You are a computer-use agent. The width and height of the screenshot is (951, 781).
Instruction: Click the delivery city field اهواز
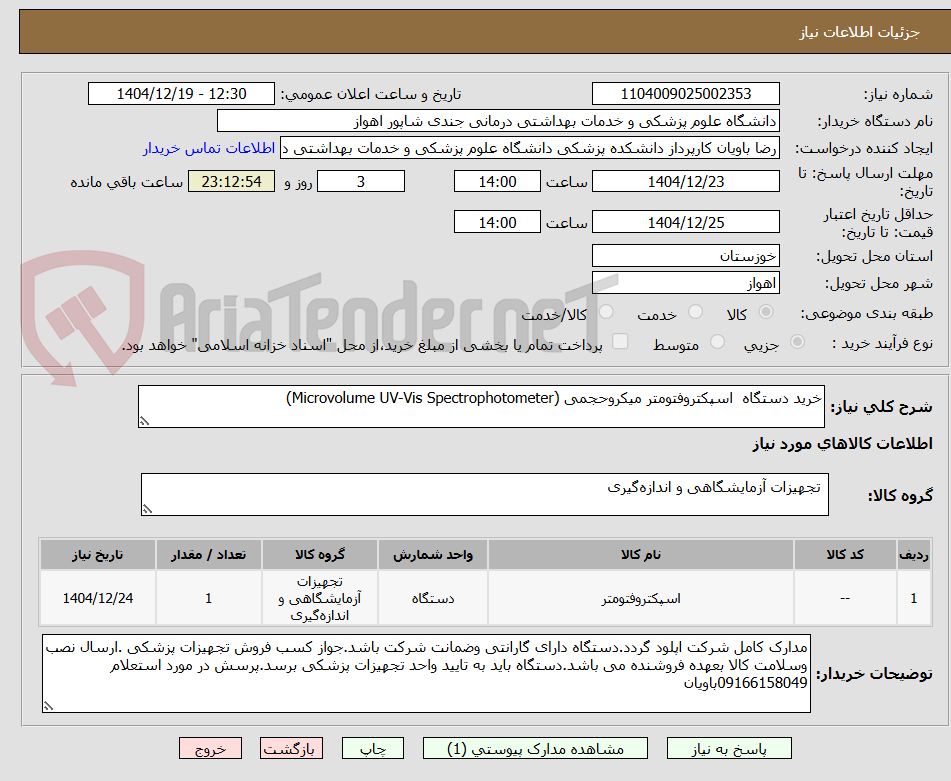click(685, 283)
